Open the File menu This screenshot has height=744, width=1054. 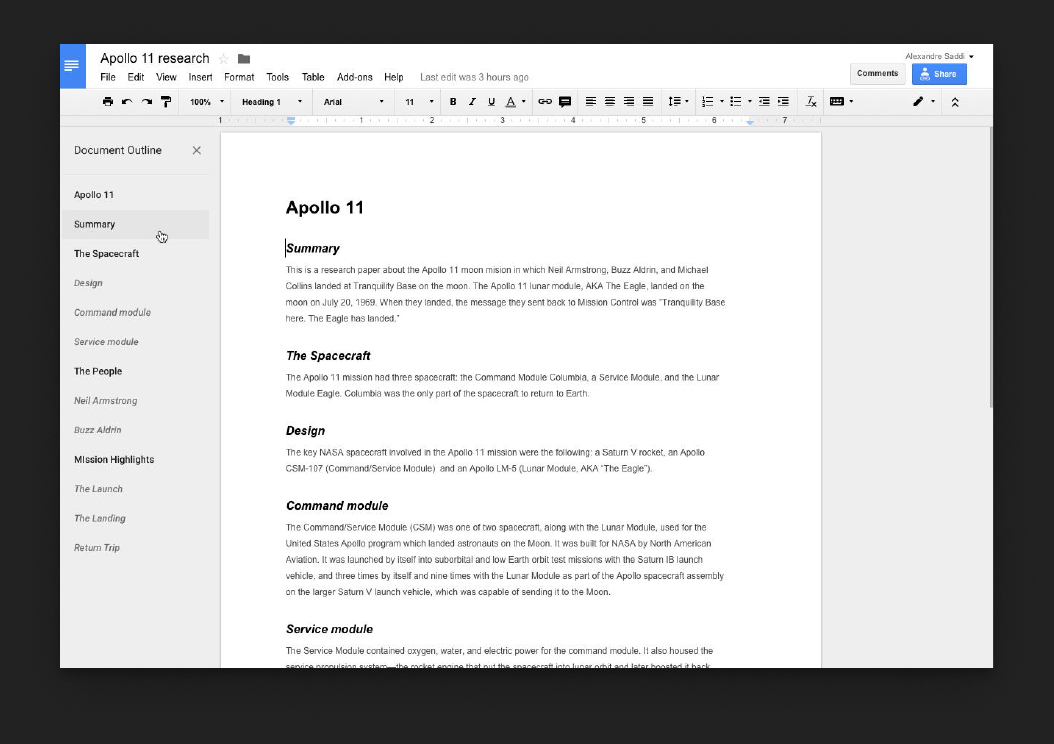[x=108, y=77]
